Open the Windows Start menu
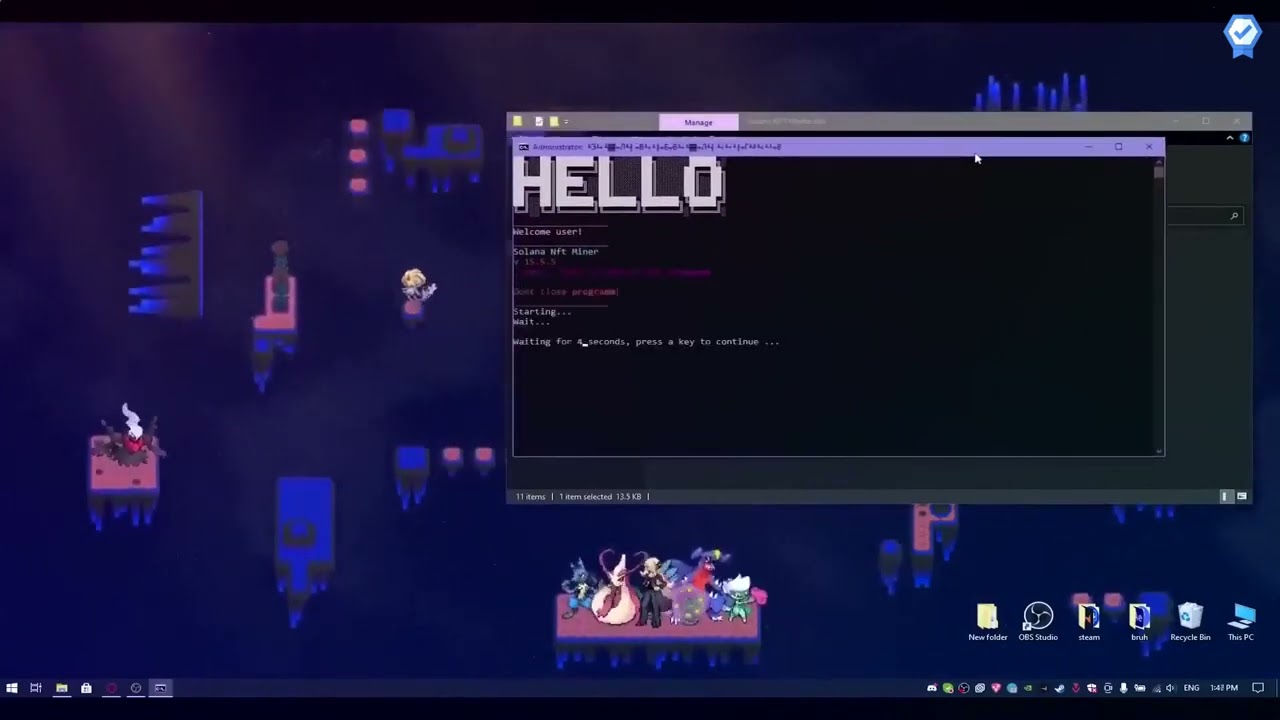 pos(12,688)
